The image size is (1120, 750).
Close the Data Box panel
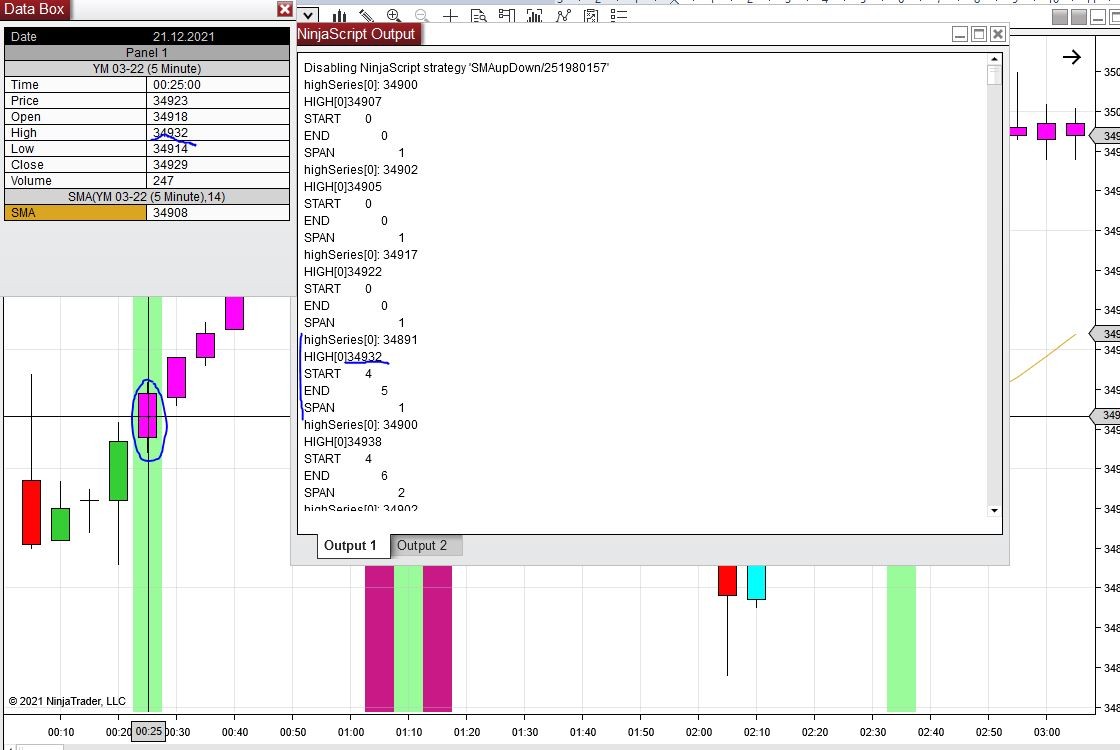(284, 9)
